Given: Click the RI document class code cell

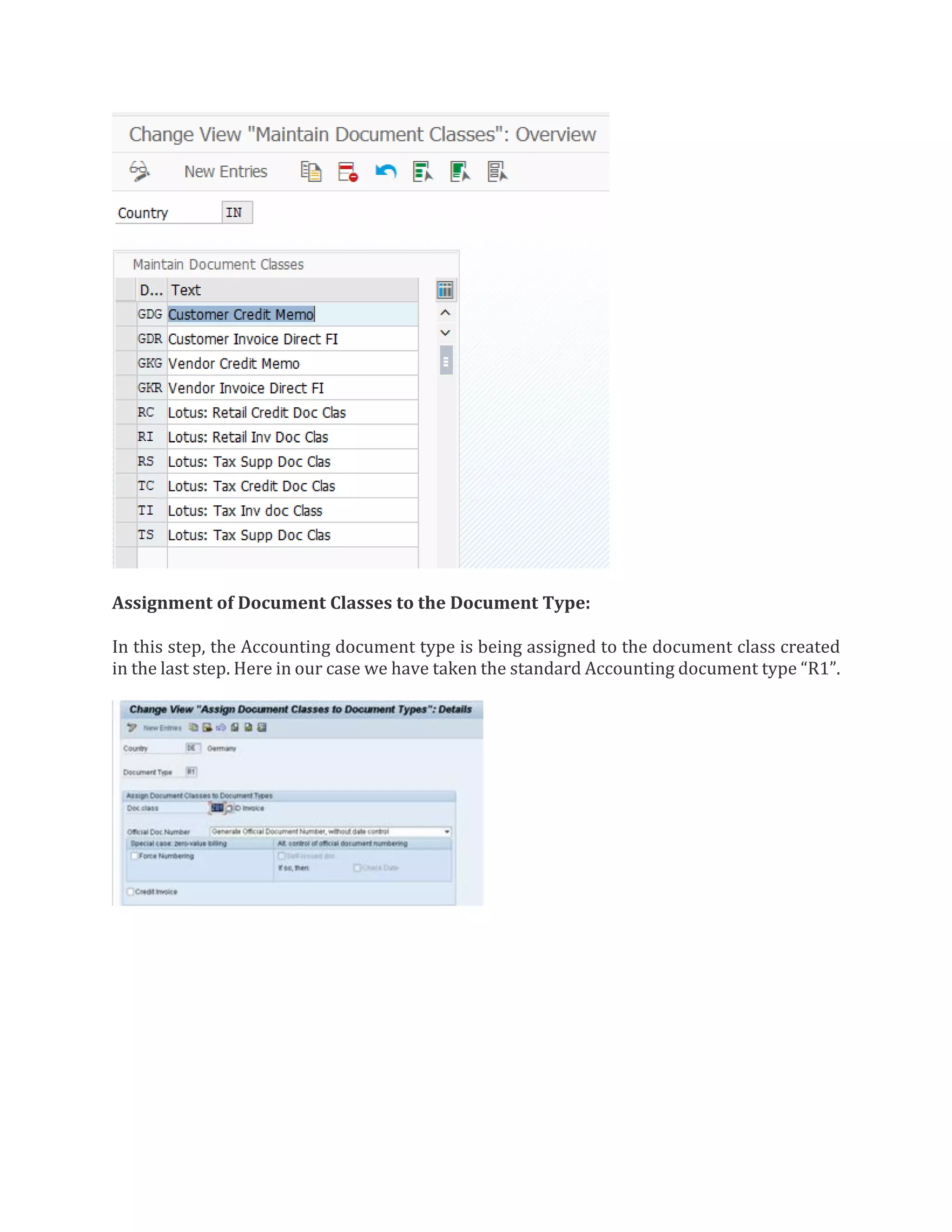Looking at the screenshot, I should [x=152, y=437].
